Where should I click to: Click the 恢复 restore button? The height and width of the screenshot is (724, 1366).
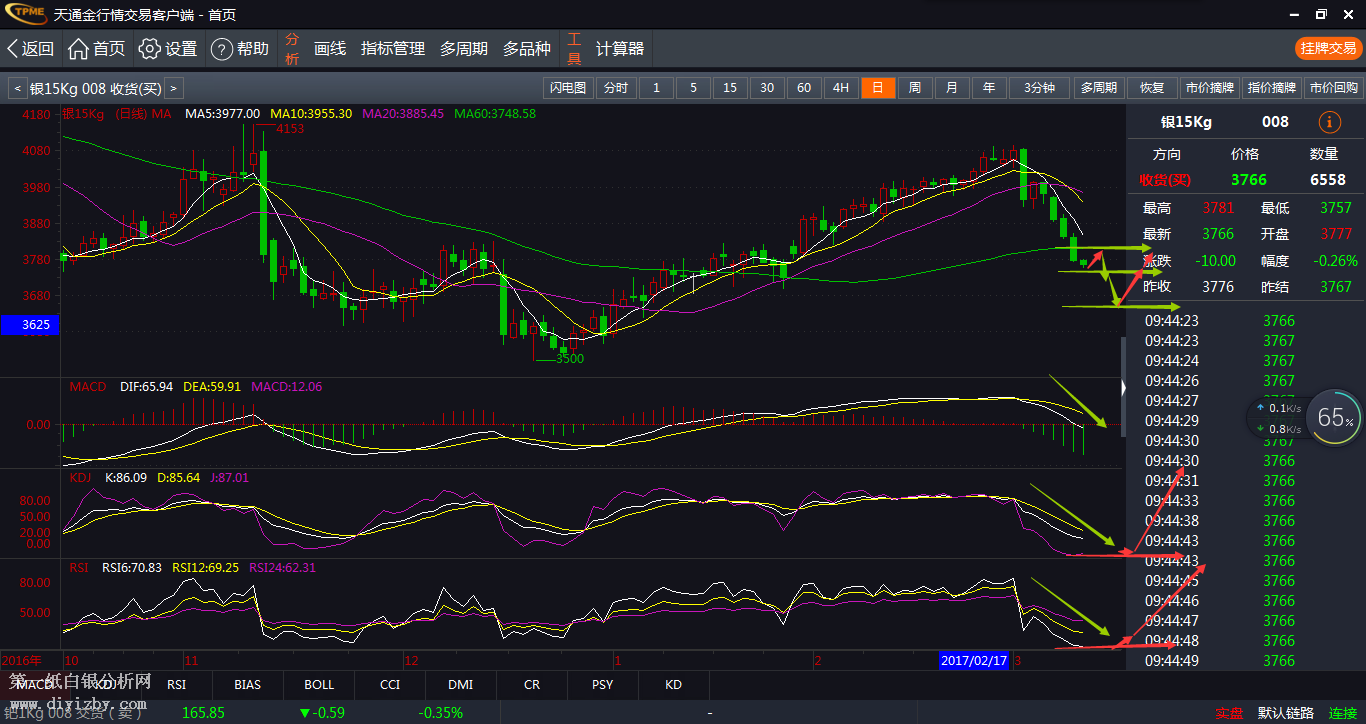(1152, 88)
